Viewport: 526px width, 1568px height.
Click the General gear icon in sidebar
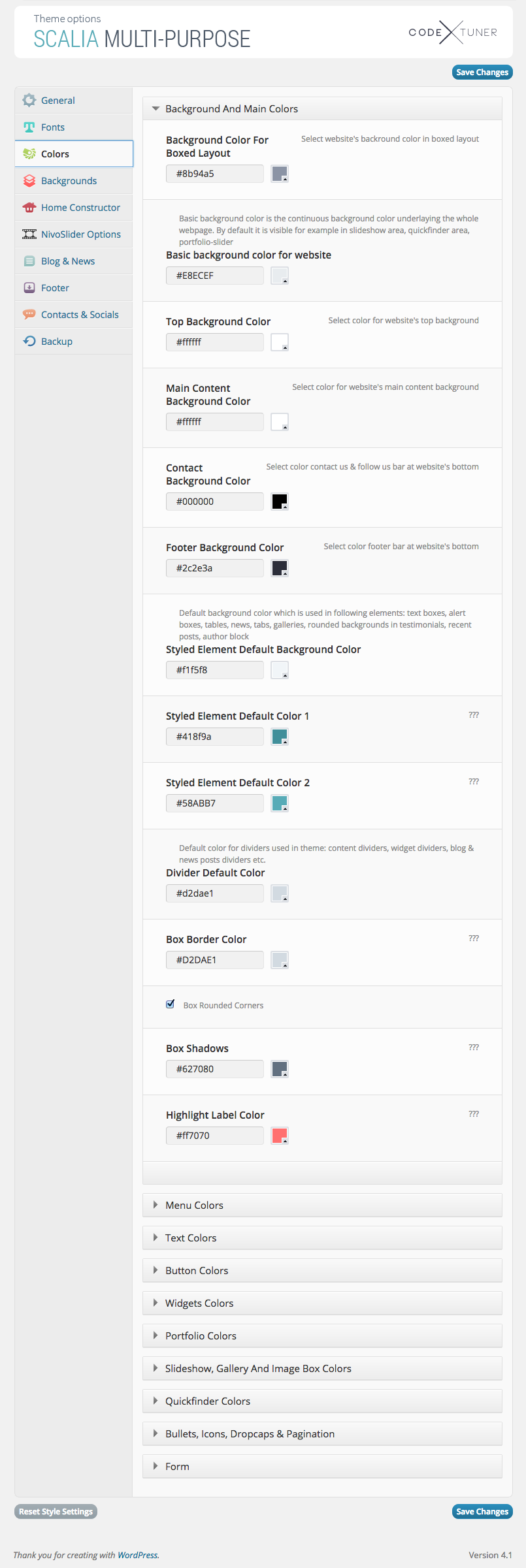coord(29,101)
